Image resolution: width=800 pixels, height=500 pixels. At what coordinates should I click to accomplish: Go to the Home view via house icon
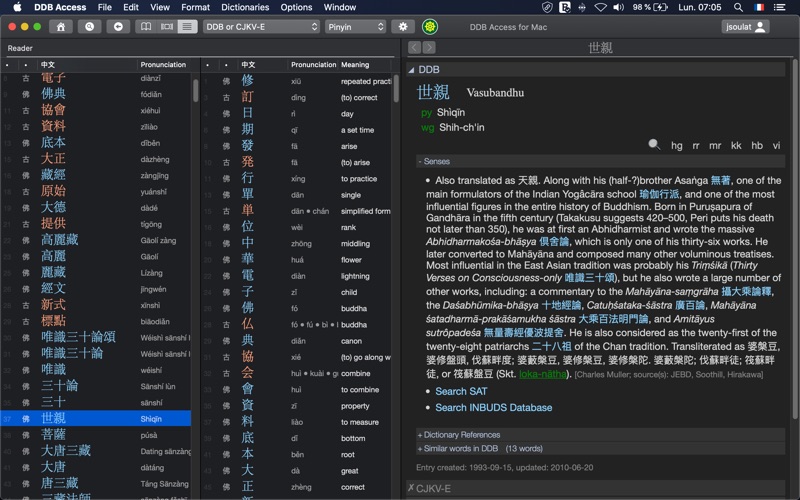pos(60,27)
